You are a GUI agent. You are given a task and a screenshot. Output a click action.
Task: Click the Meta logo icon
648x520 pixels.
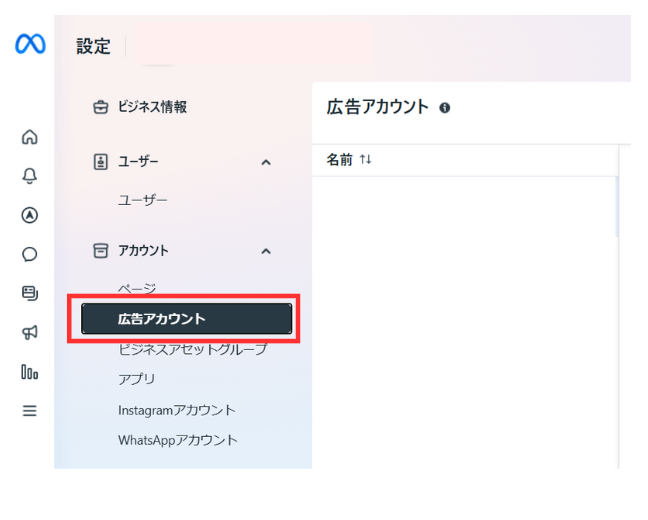(x=30, y=44)
